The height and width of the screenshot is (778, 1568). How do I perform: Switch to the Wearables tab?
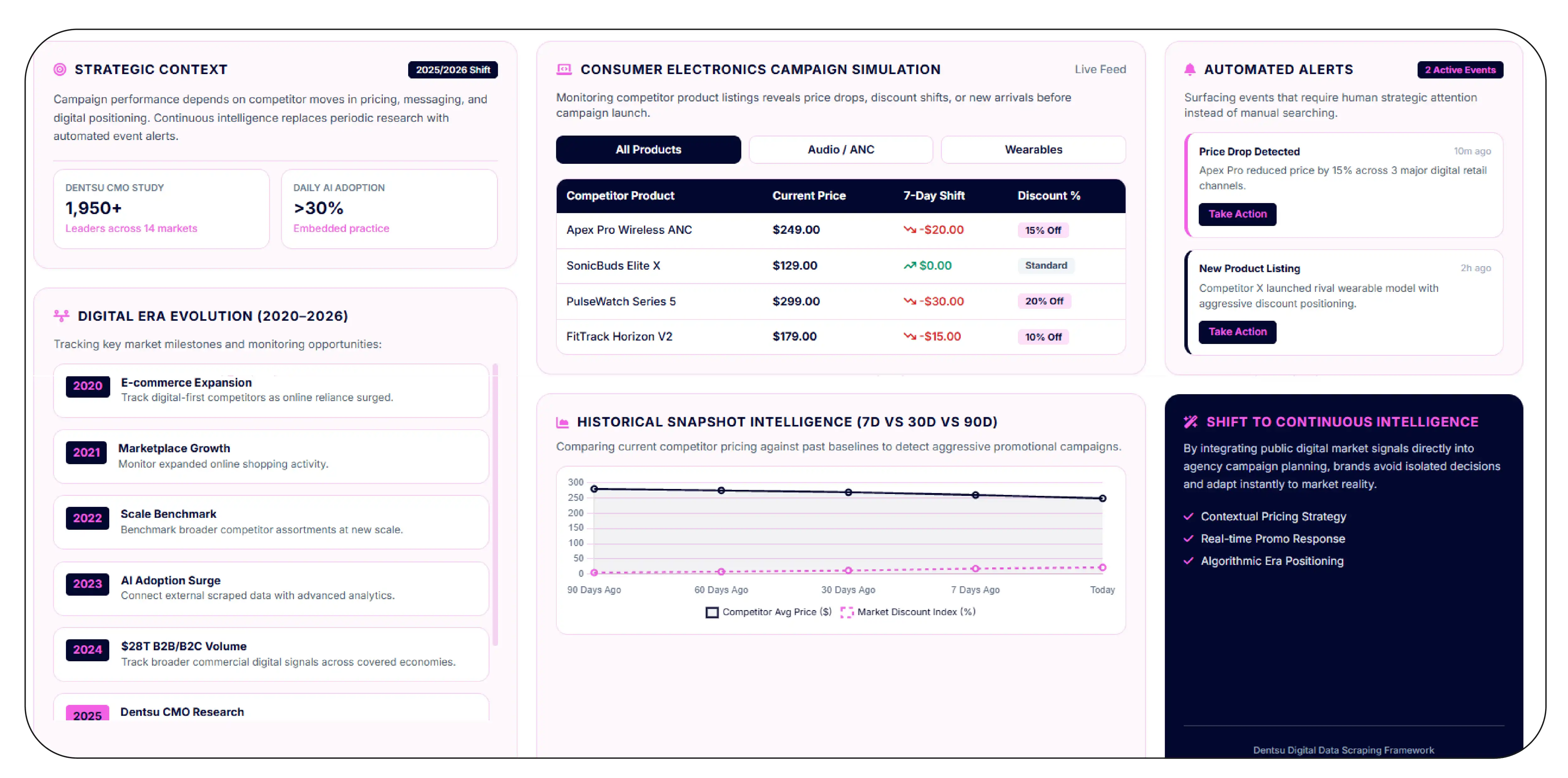point(1033,150)
